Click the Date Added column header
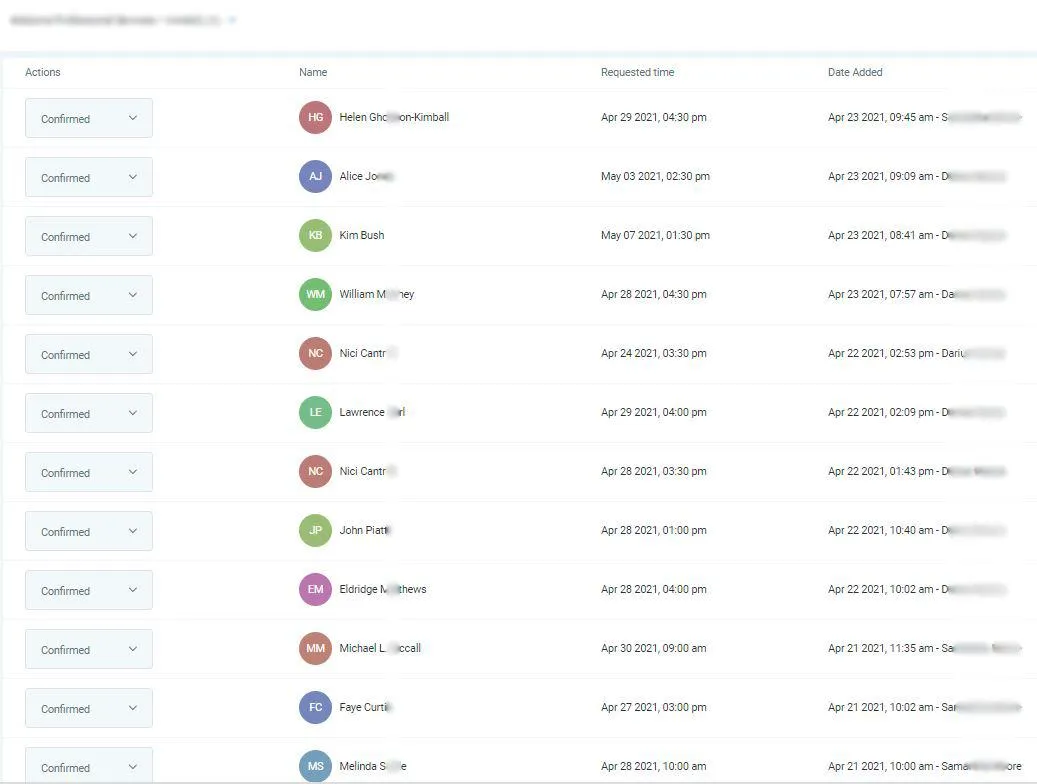Viewport: 1037px width, 784px height. (855, 72)
